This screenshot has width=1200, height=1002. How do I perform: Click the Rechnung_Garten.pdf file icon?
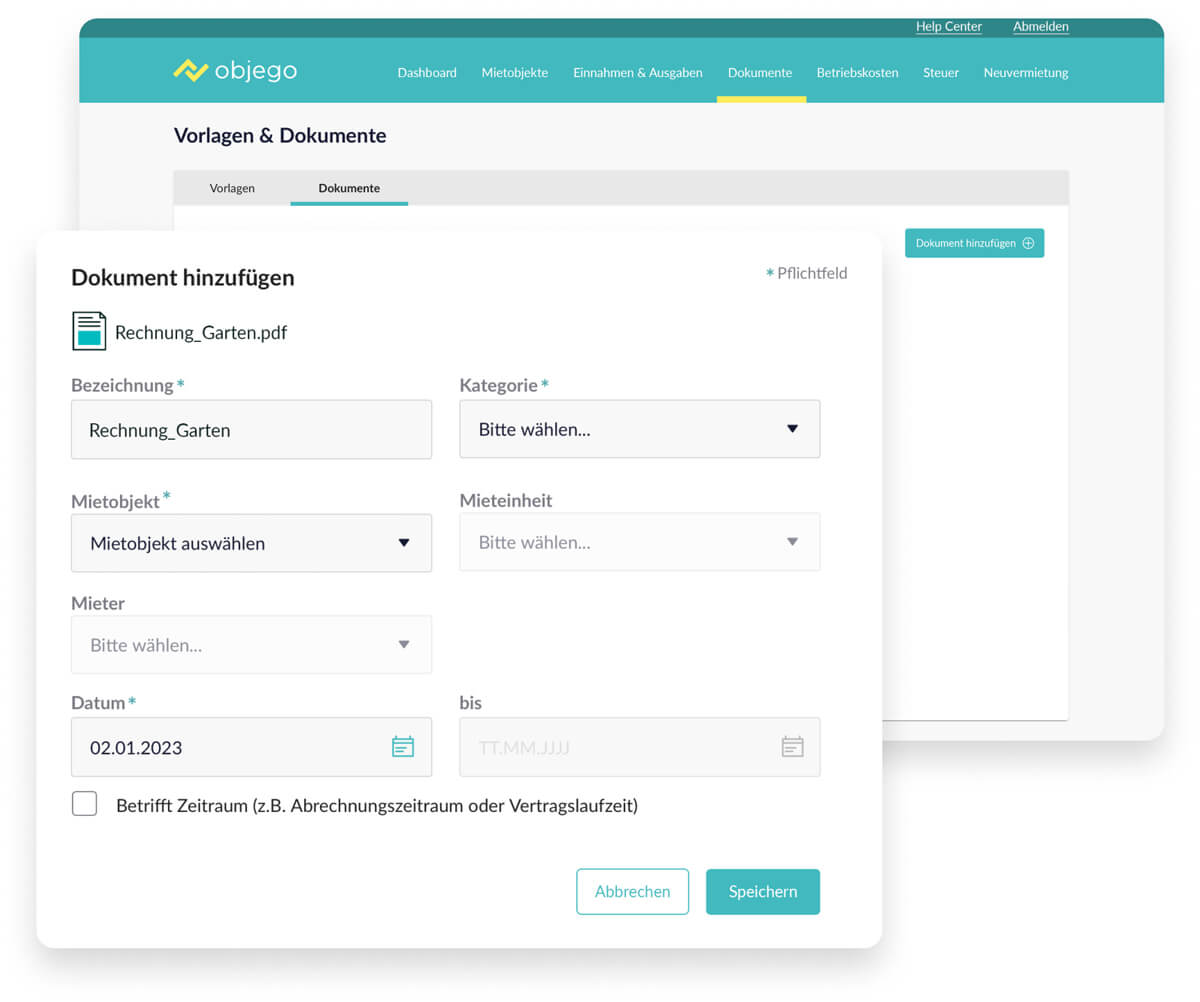(89, 331)
